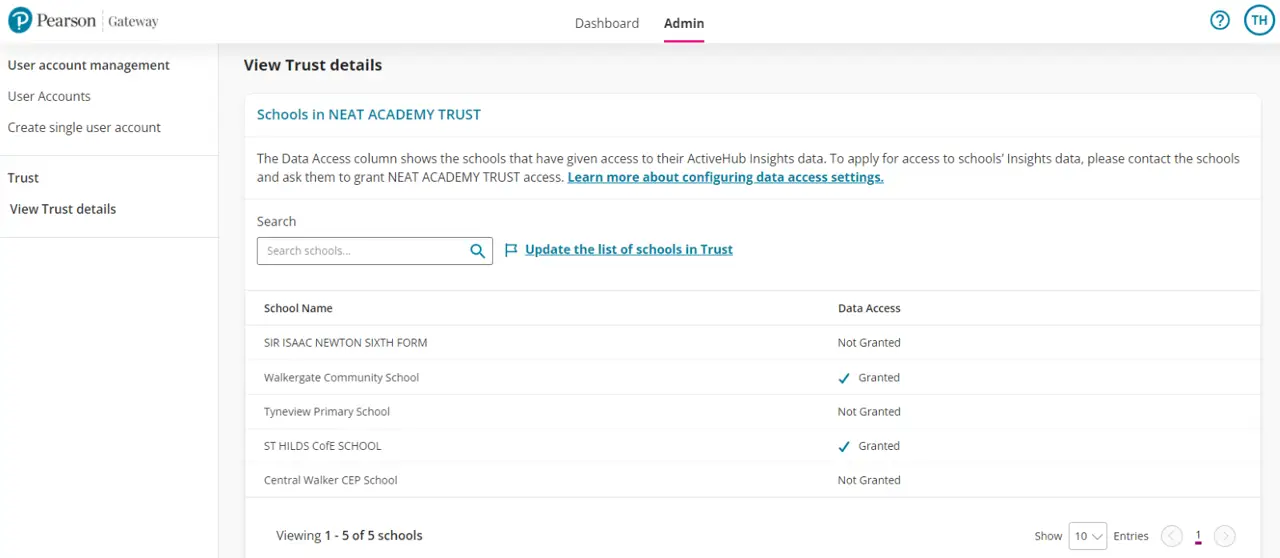This screenshot has height=558, width=1280.
Task: Switch to the Dashboard tab
Action: [606, 23]
